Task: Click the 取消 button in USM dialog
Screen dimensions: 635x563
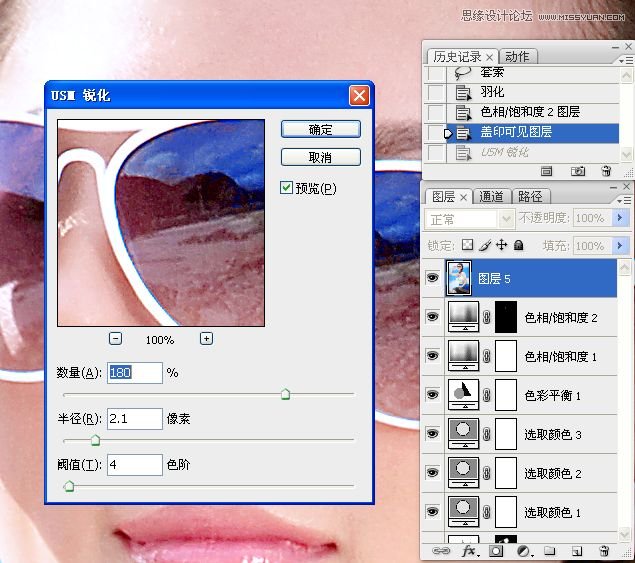Action: coord(320,157)
